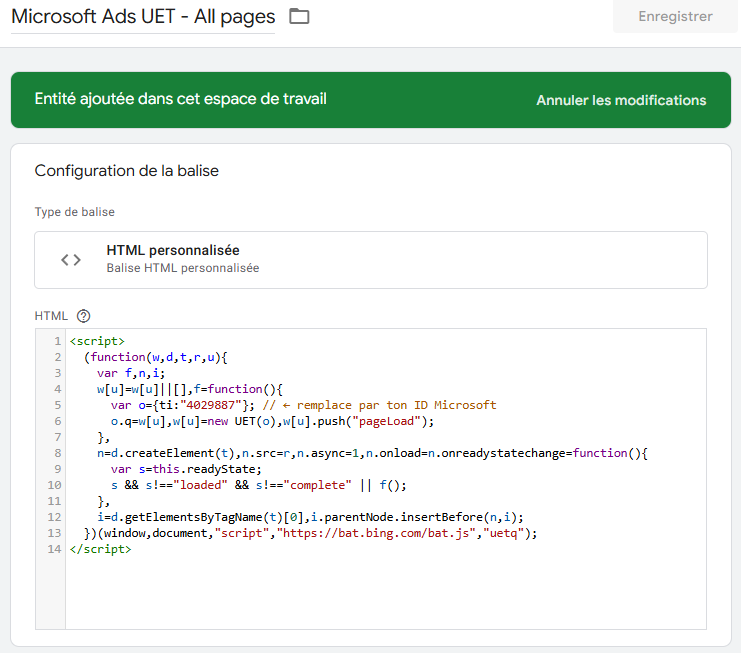This screenshot has height=653, width=741.
Task: Click 'i.parentNode.insertBefore(n,i)' on line 12
Action: tap(414, 517)
